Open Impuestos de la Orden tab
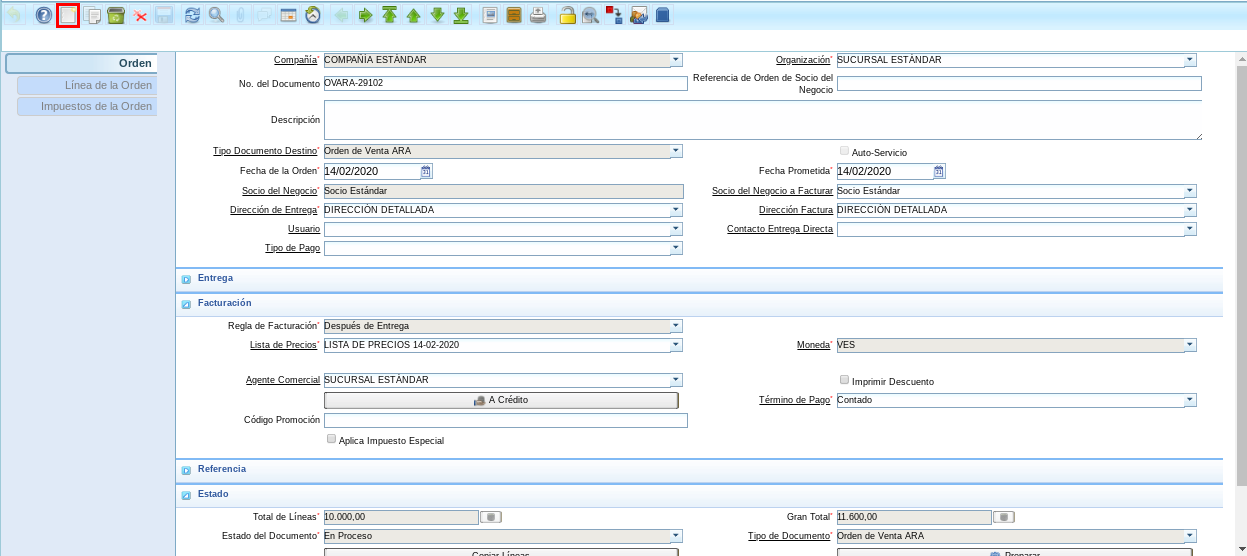 pyautogui.click(x=96, y=106)
